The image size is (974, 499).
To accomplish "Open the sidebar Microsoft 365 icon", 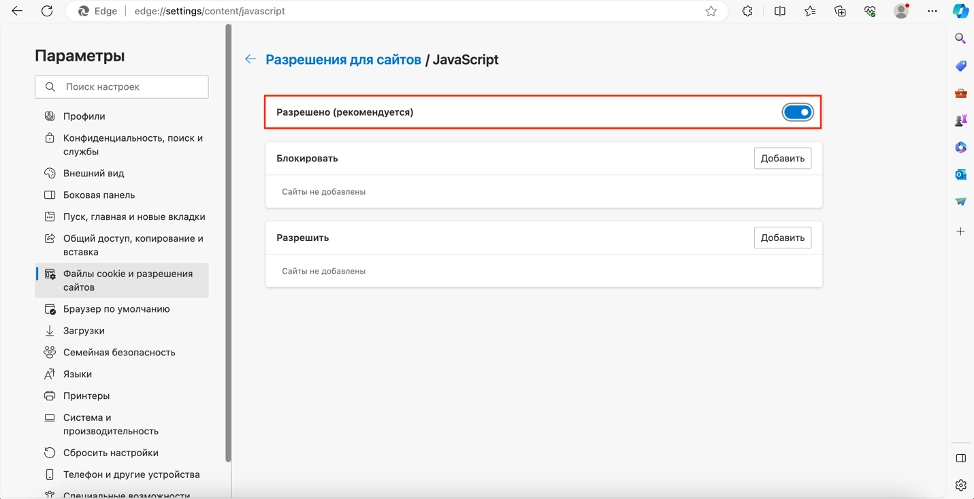I will pos(960,147).
